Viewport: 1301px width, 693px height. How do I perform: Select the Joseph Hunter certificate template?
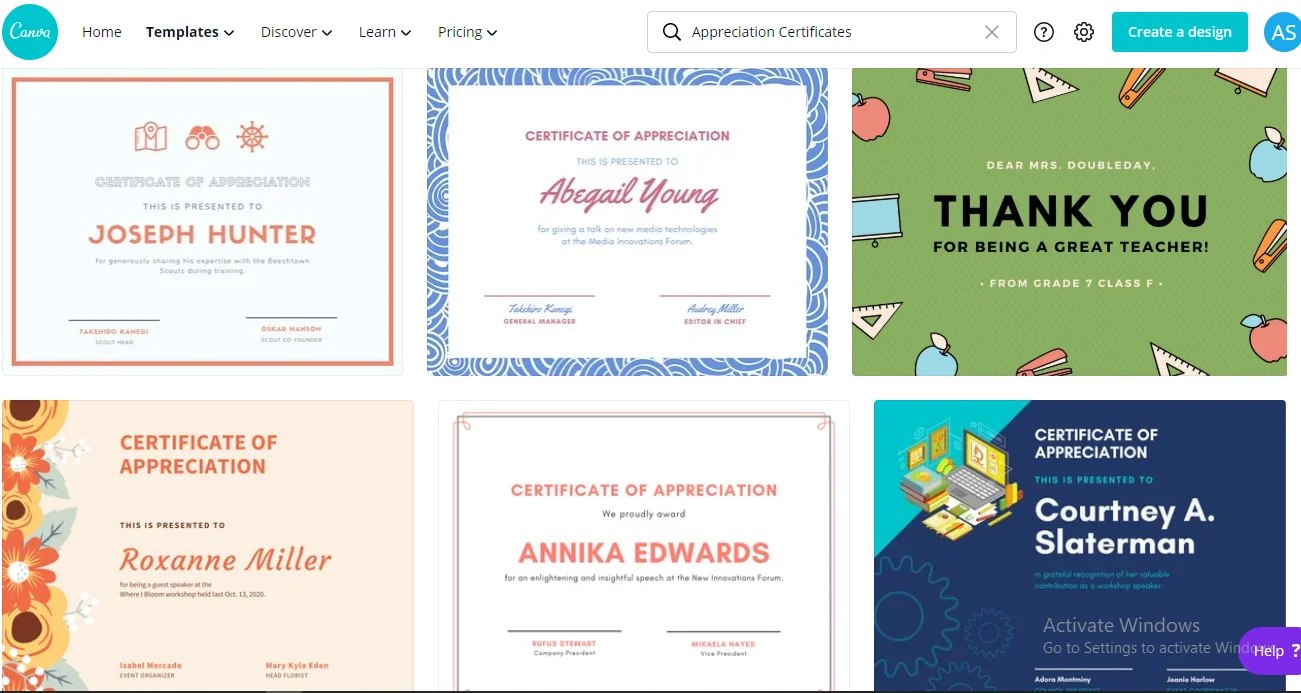click(202, 222)
